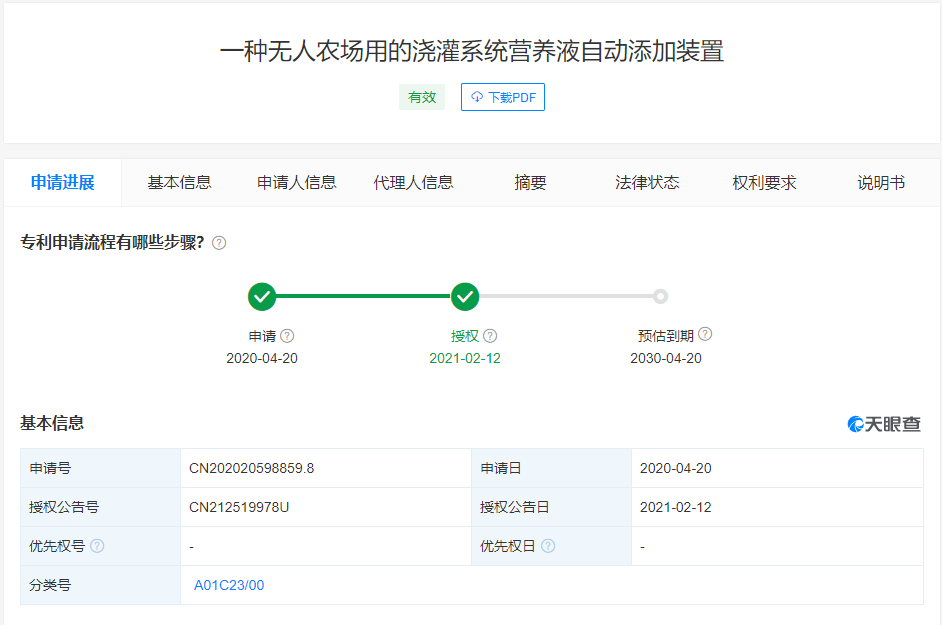Click help icon beside 专利申请流程有哪些步骤
The height and width of the screenshot is (625, 942).
click(x=219, y=243)
